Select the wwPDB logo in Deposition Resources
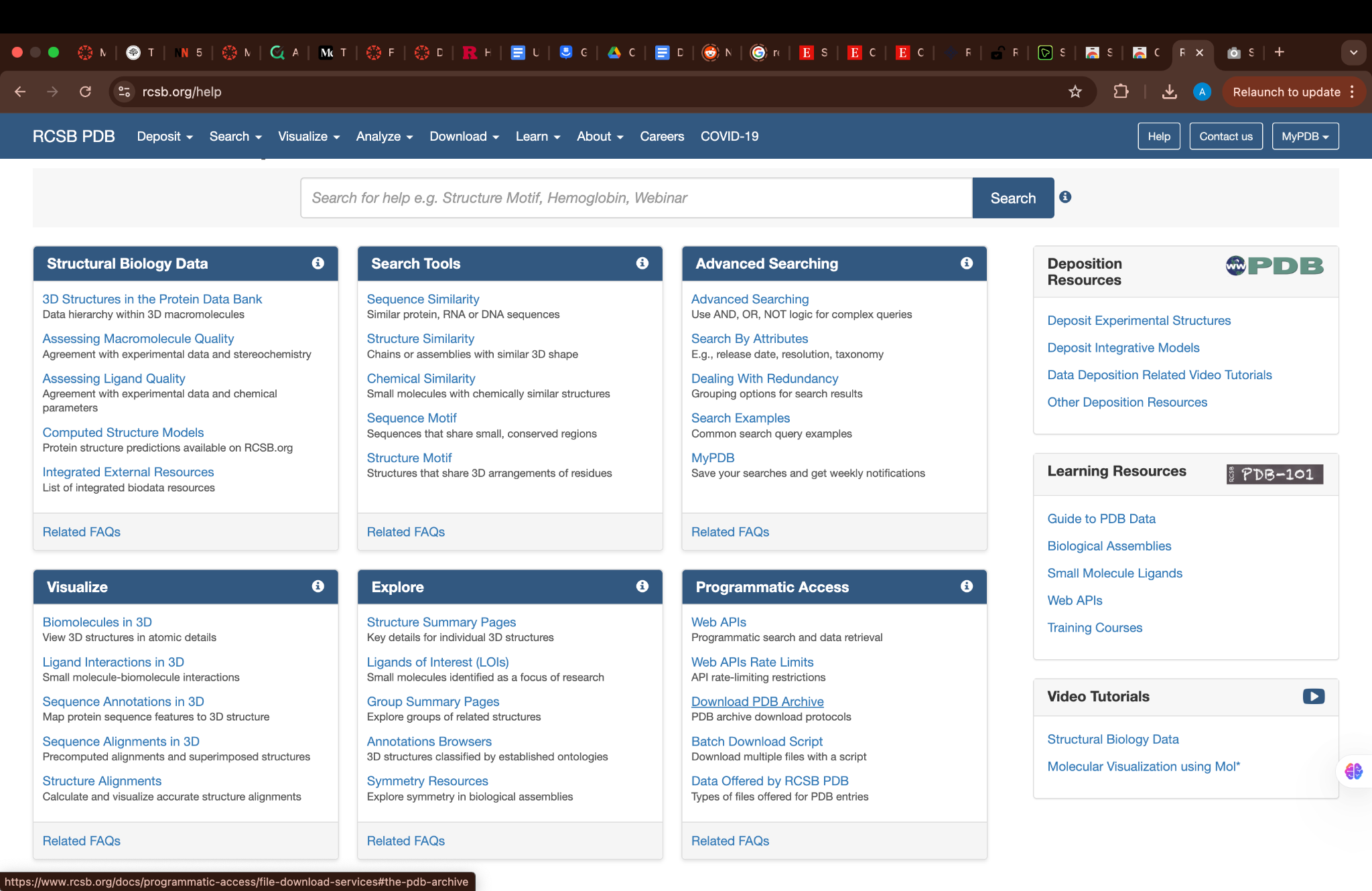 1273,265
